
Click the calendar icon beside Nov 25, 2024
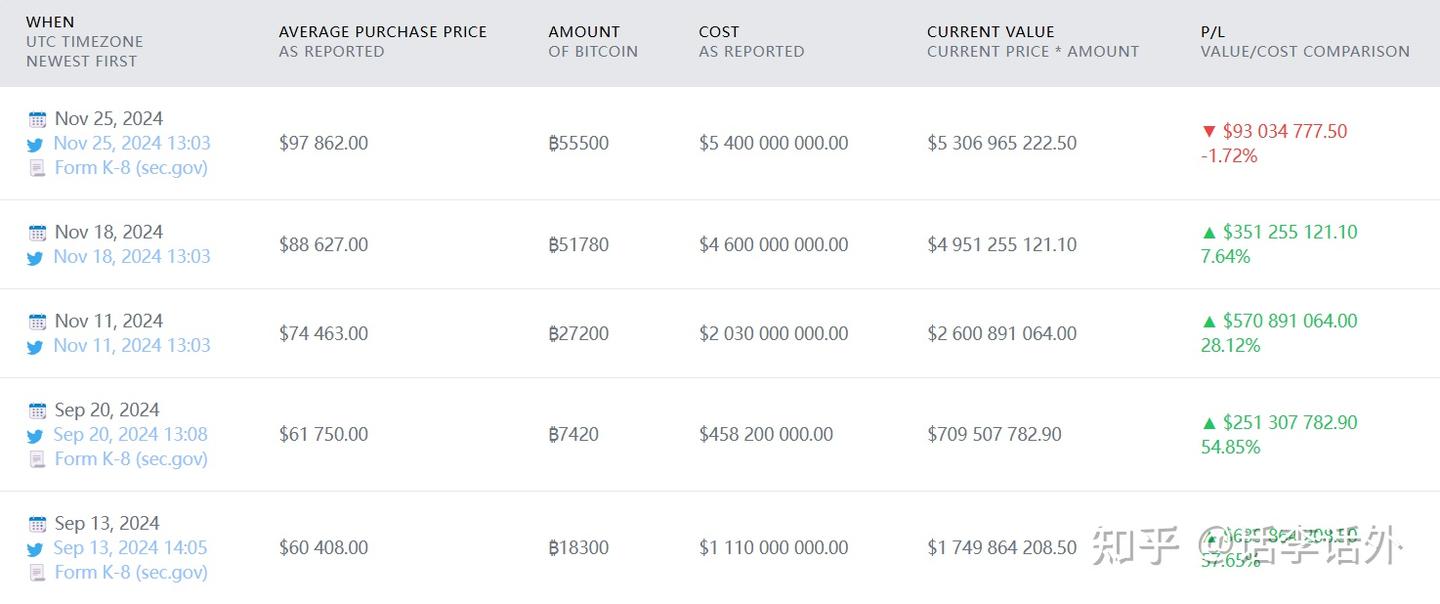click(37, 120)
